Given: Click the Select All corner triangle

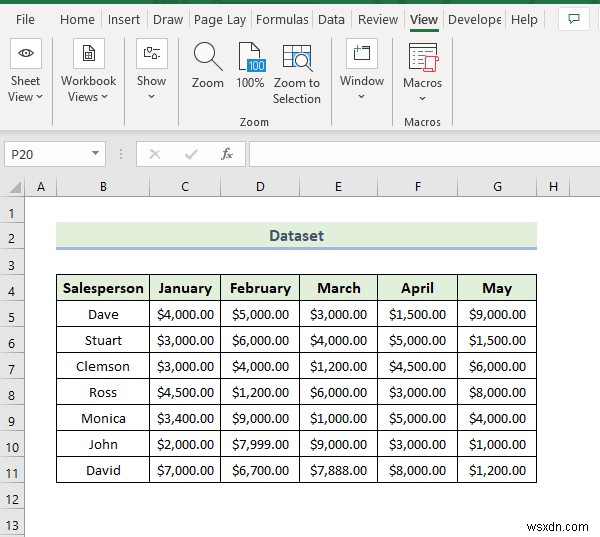Looking at the screenshot, I should pyautogui.click(x=15, y=187).
